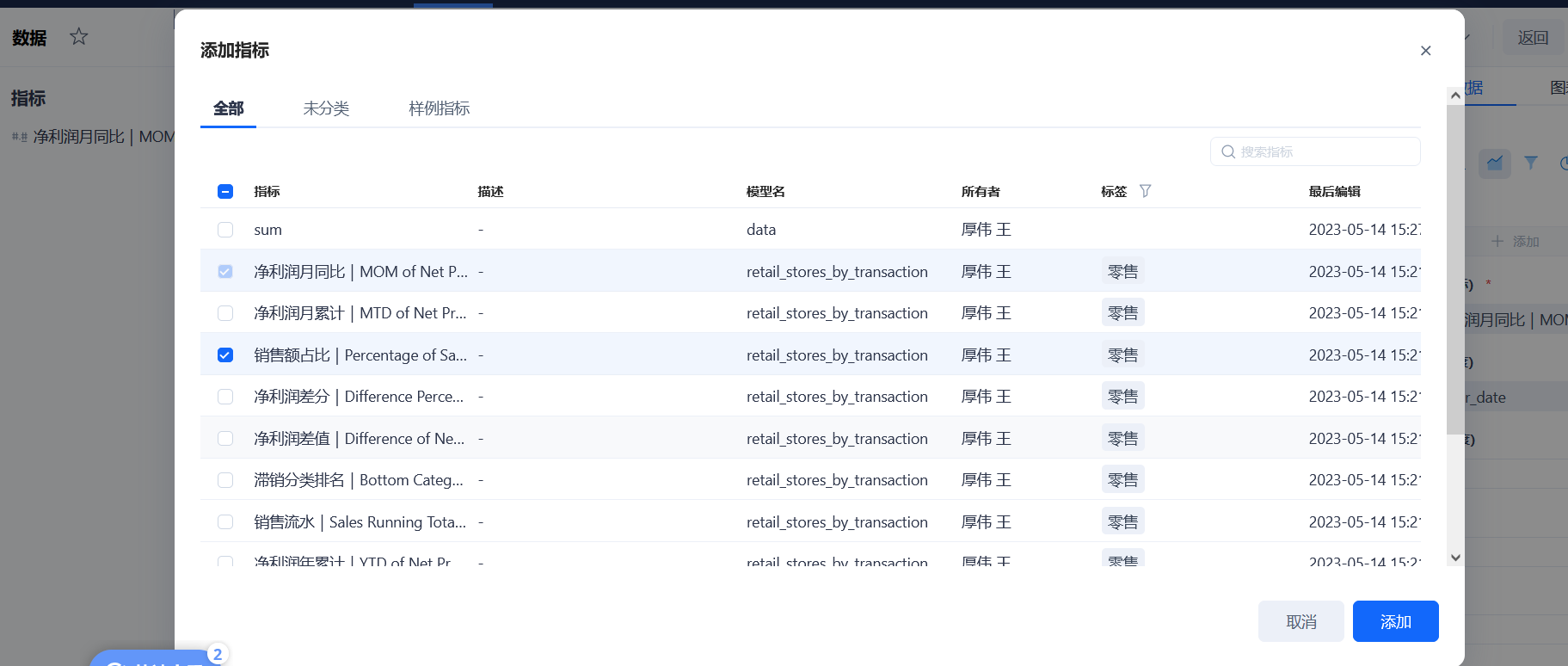
Task: Toggle the select-all checkbox in header
Action: pos(225,191)
